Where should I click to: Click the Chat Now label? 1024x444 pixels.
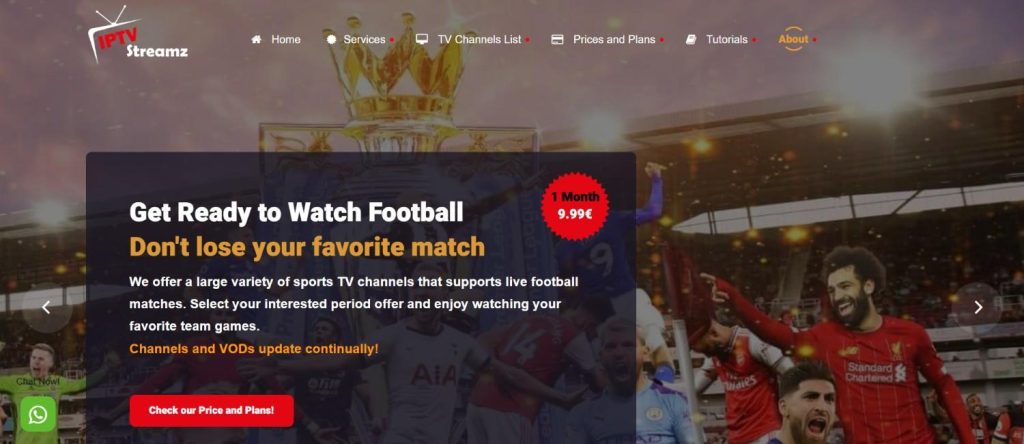pos(38,381)
